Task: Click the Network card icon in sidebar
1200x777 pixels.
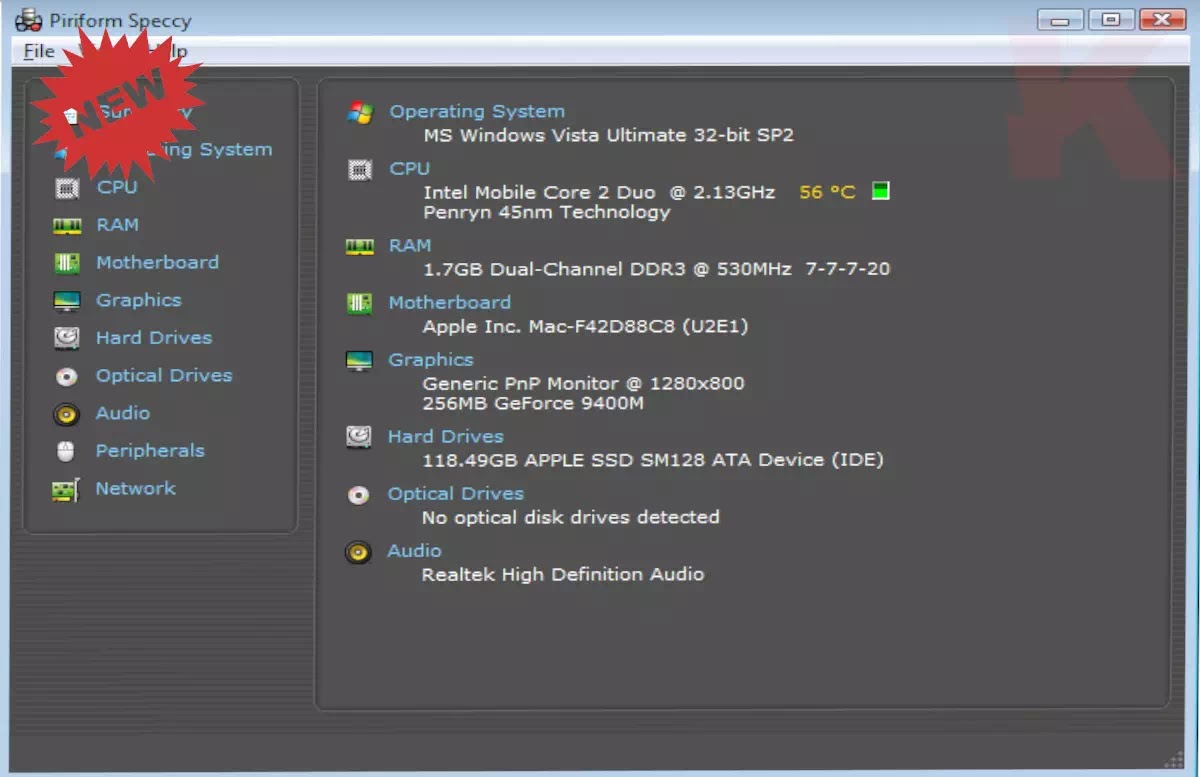Action: (x=66, y=490)
